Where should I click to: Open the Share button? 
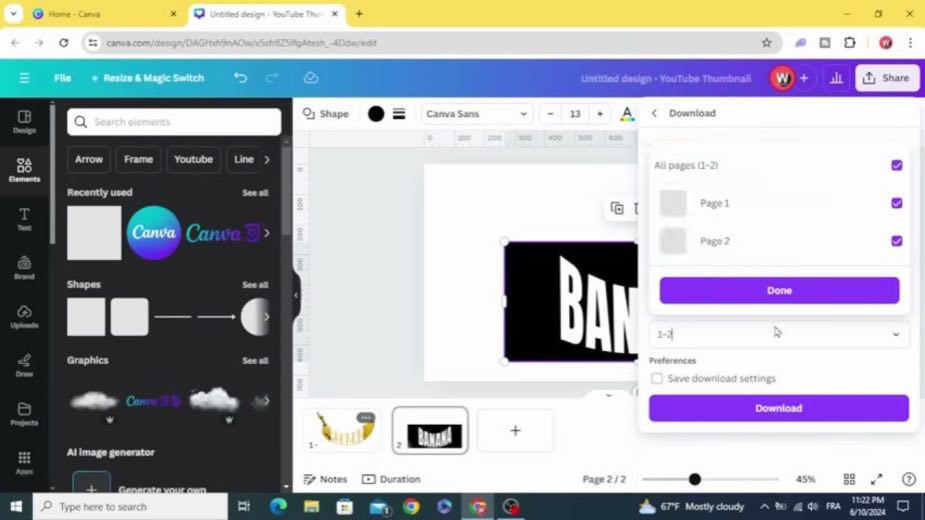887,78
